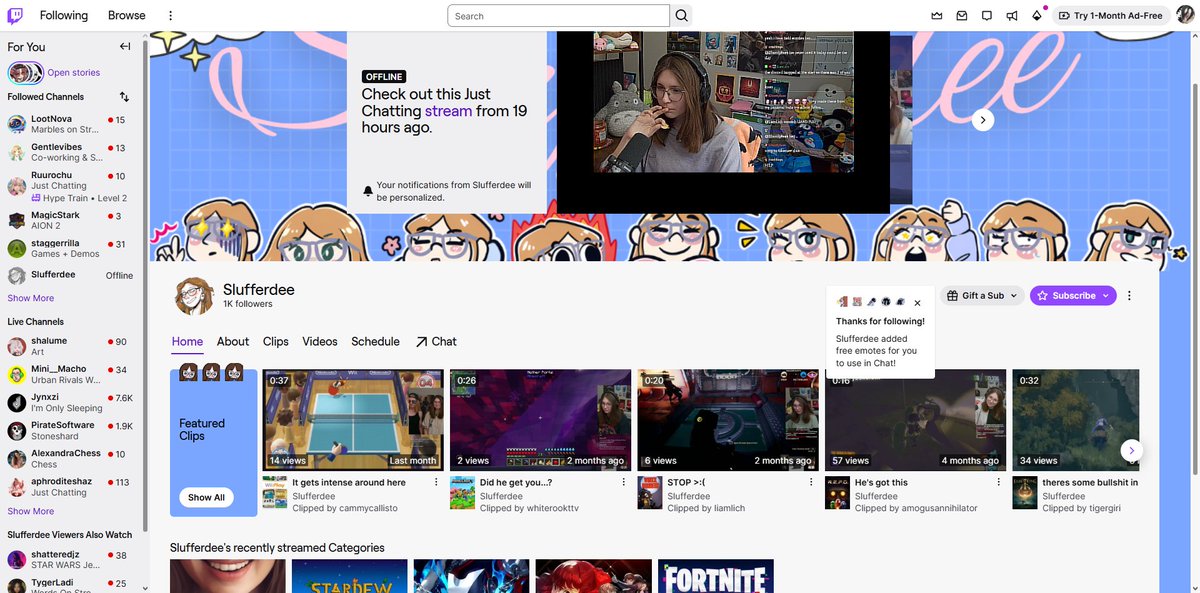1200x593 pixels.
Task: Open options for "STOP >:(" clip
Action: [811, 482]
